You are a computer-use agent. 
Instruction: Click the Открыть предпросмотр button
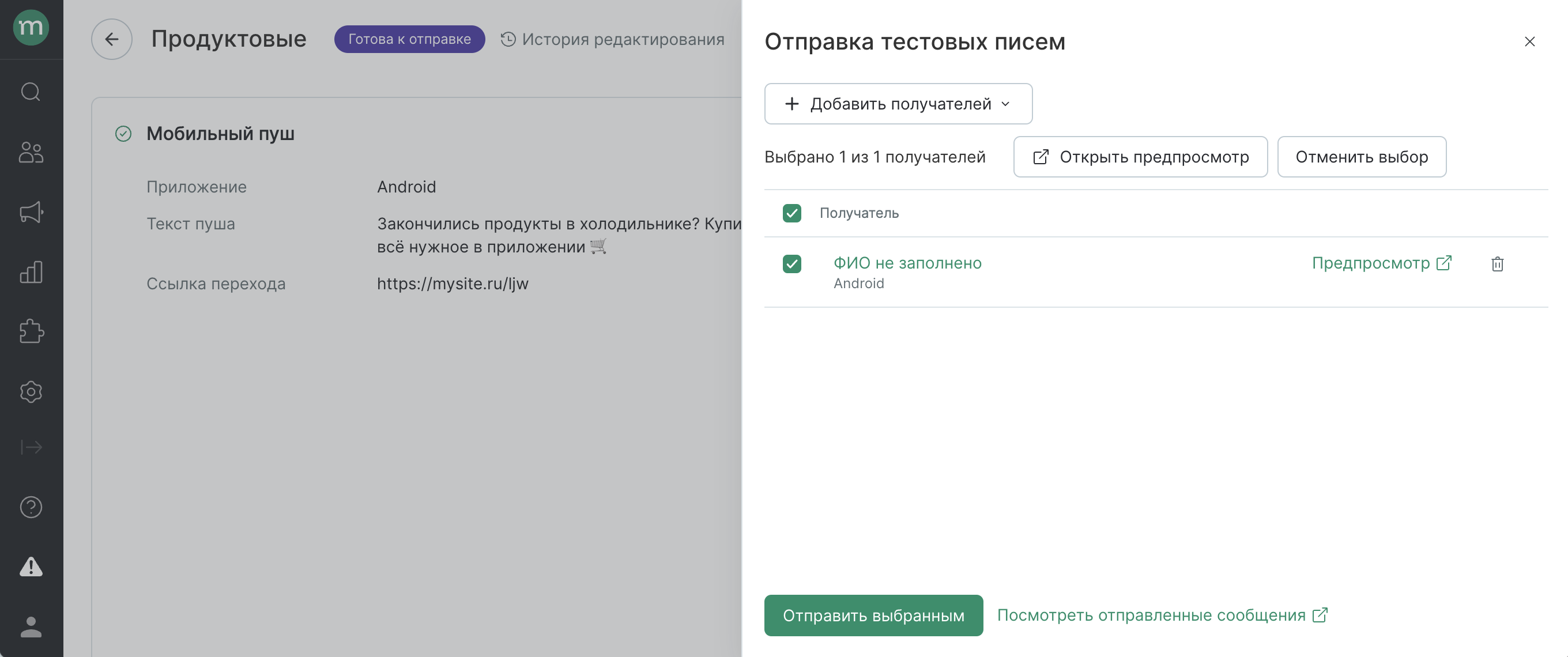(x=1140, y=157)
